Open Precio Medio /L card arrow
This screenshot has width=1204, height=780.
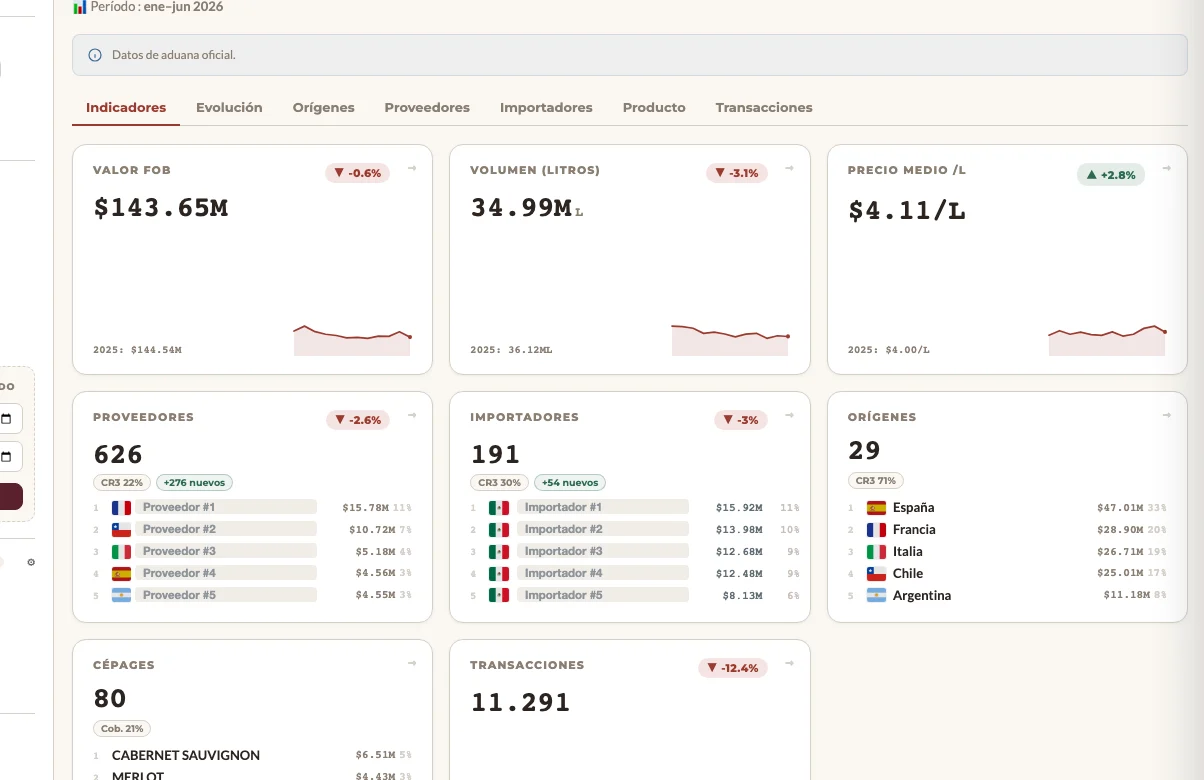1166,169
